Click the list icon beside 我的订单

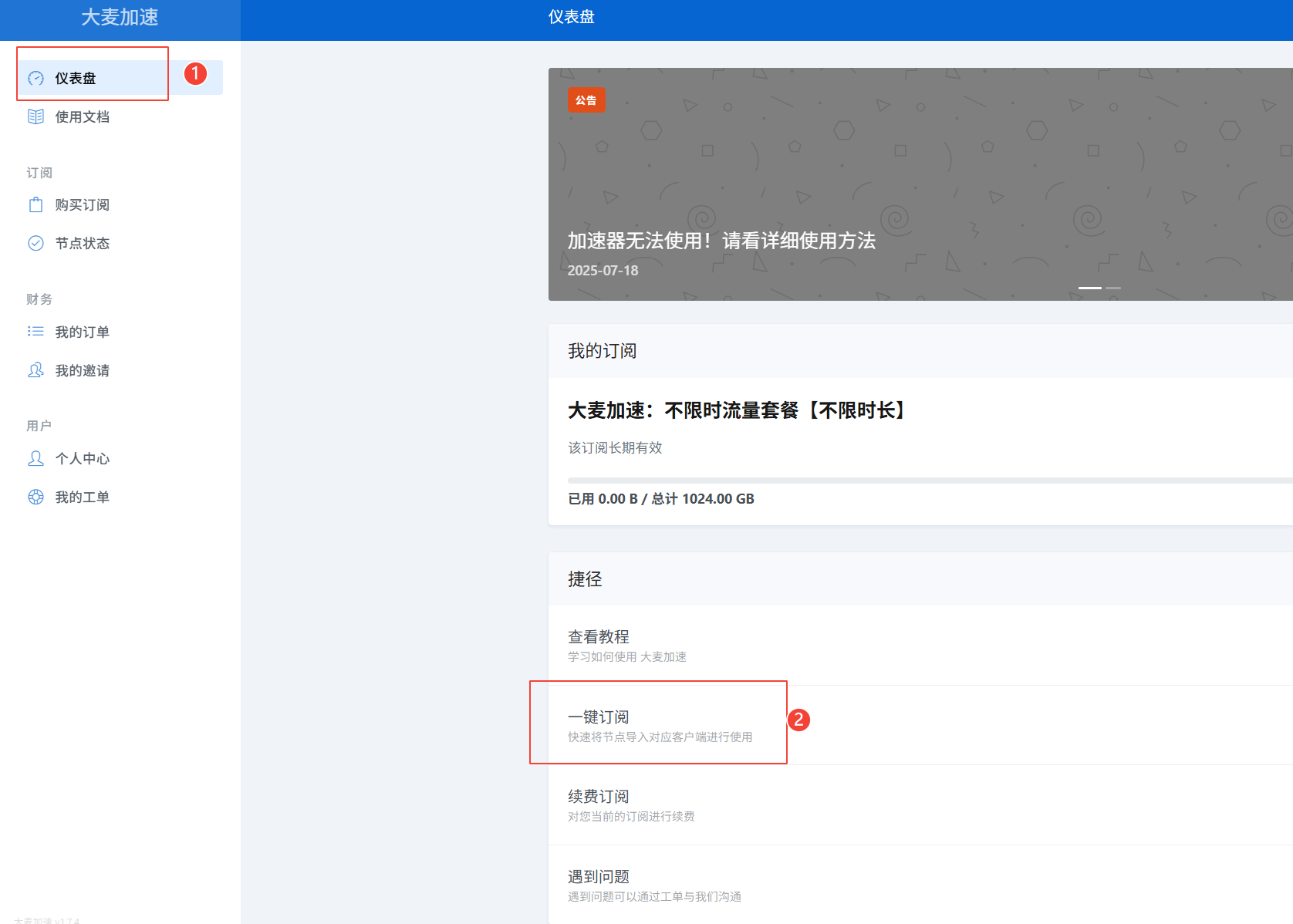[x=35, y=332]
